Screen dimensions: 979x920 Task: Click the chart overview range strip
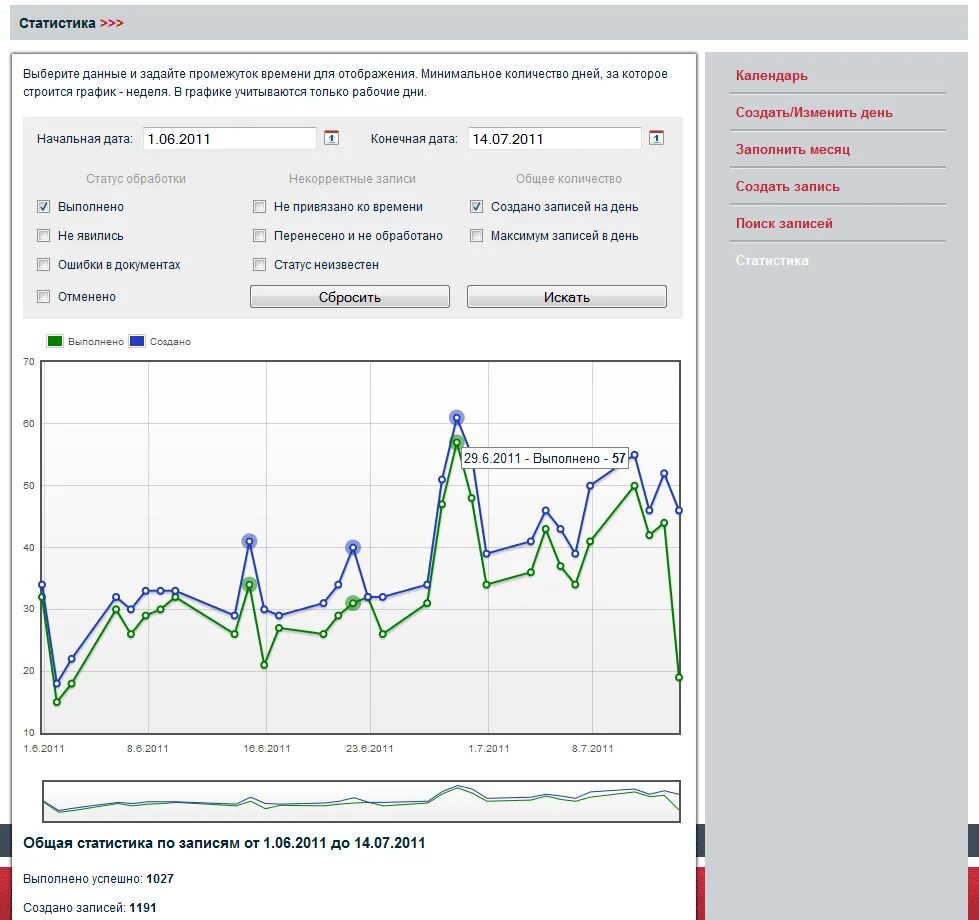click(x=362, y=801)
